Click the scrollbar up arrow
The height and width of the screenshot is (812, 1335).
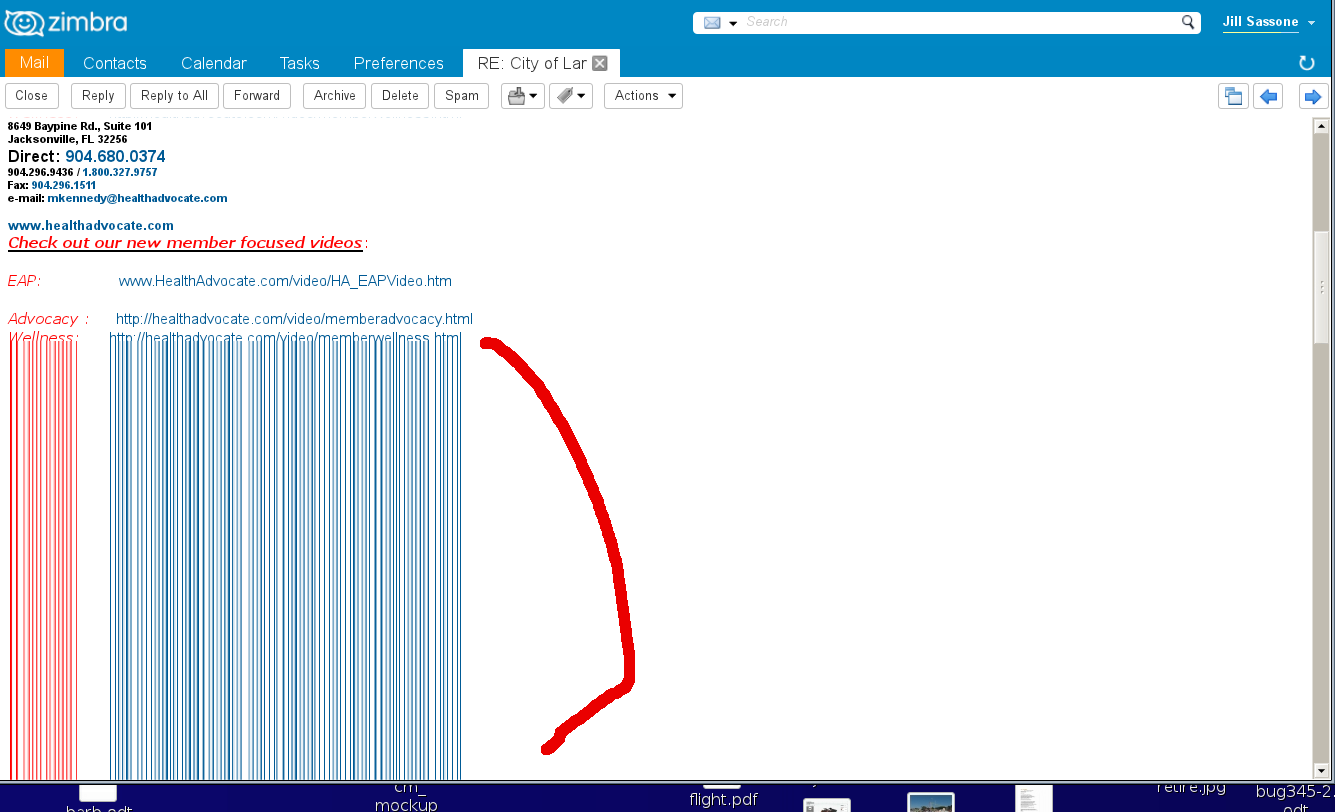click(x=1322, y=124)
